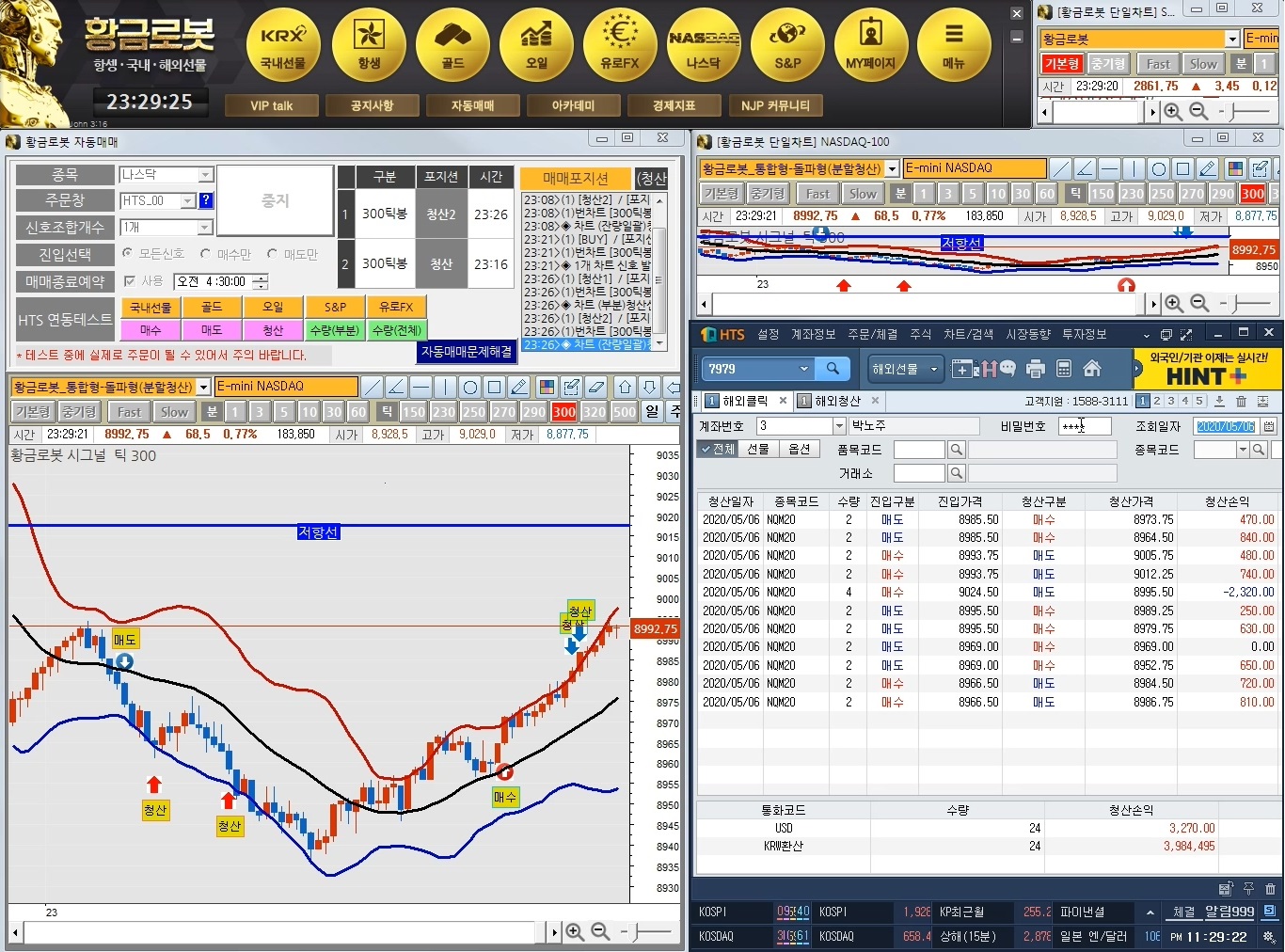Click the HTS printer icon
The width and height of the screenshot is (1285, 952).
(1036, 369)
